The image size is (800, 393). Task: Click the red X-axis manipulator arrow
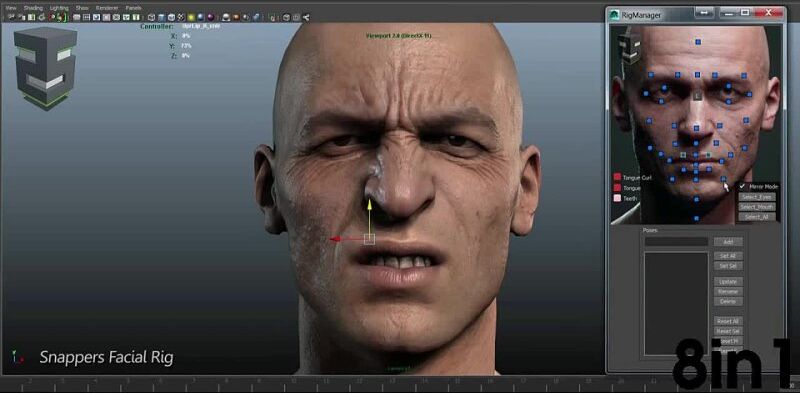[335, 239]
